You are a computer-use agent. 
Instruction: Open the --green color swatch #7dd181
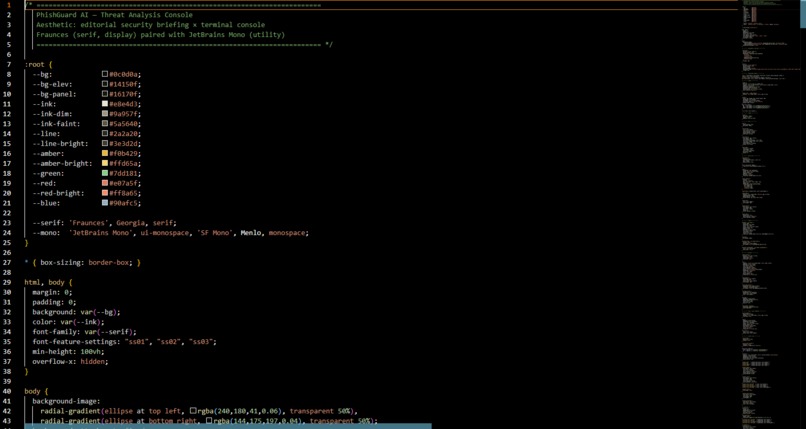click(105, 173)
